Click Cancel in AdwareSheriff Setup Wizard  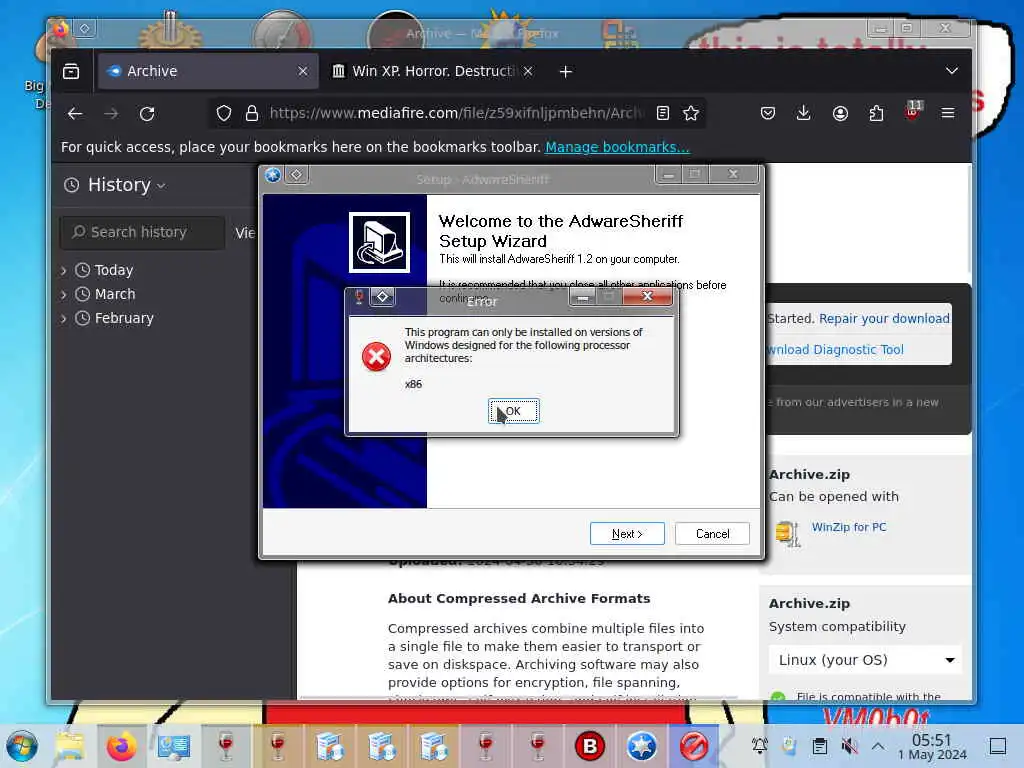point(712,534)
